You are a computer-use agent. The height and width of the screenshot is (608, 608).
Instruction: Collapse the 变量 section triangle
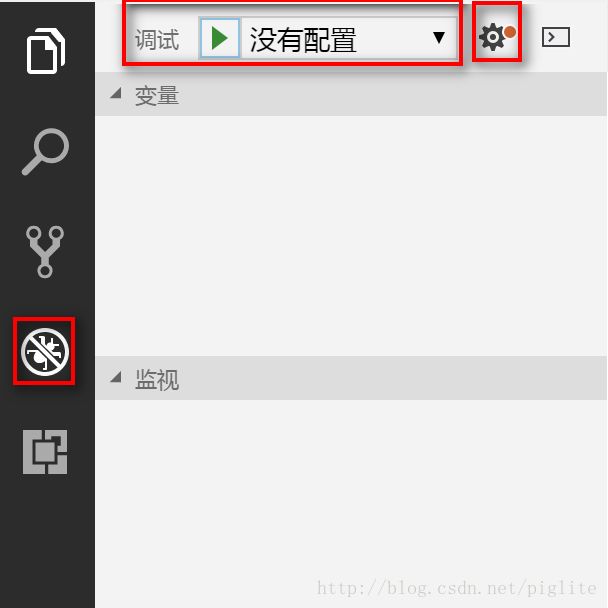tap(116, 93)
